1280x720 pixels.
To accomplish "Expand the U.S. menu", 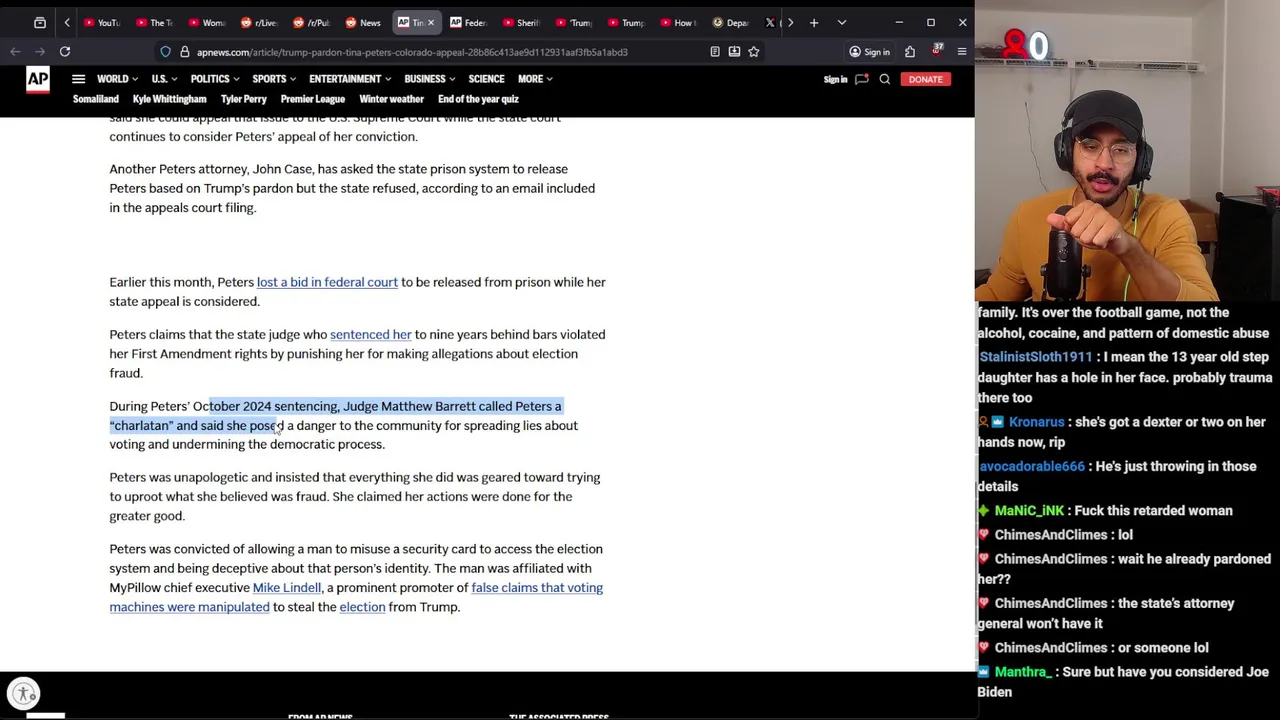I will pos(164,79).
